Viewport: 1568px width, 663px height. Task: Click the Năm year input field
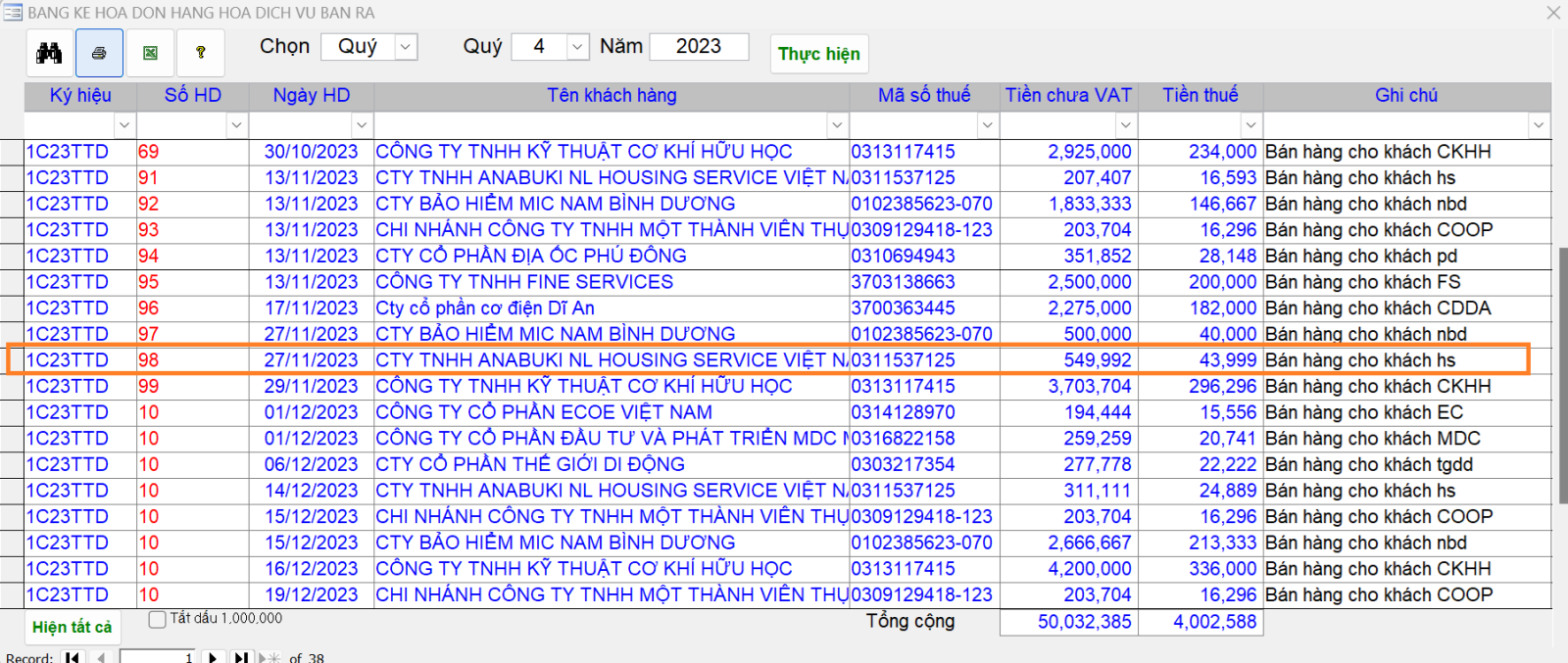tap(698, 47)
